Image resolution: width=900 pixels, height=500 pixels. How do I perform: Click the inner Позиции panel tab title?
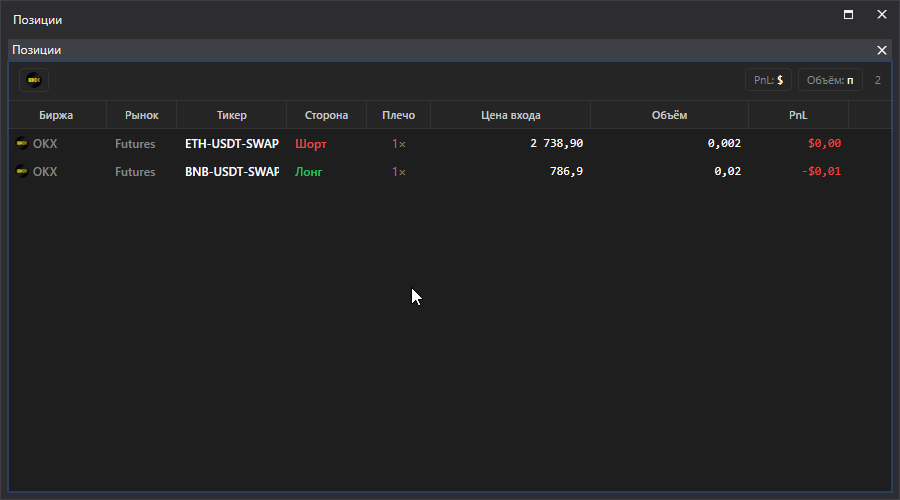[x=37, y=50]
